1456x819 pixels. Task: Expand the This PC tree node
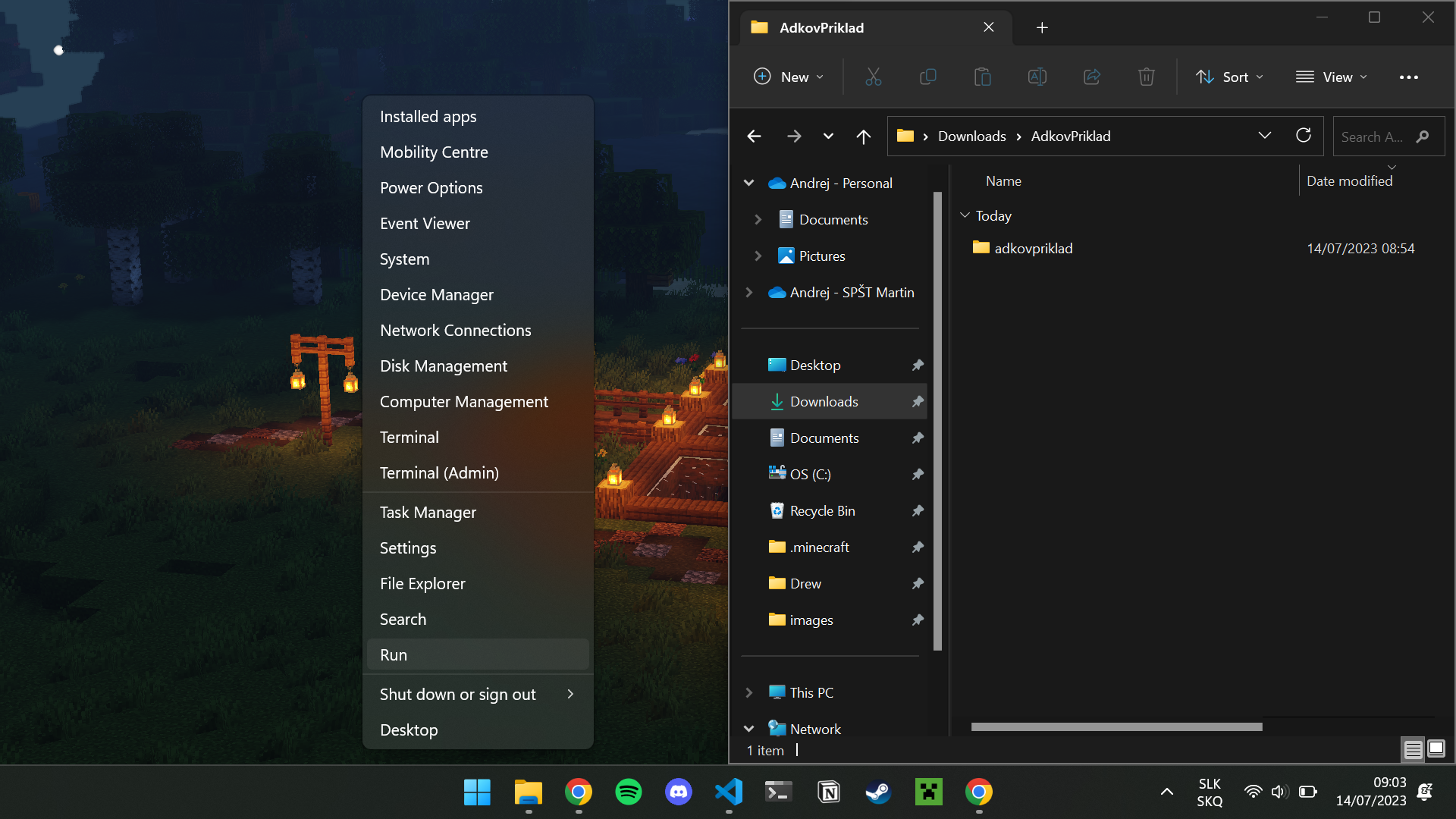point(748,692)
